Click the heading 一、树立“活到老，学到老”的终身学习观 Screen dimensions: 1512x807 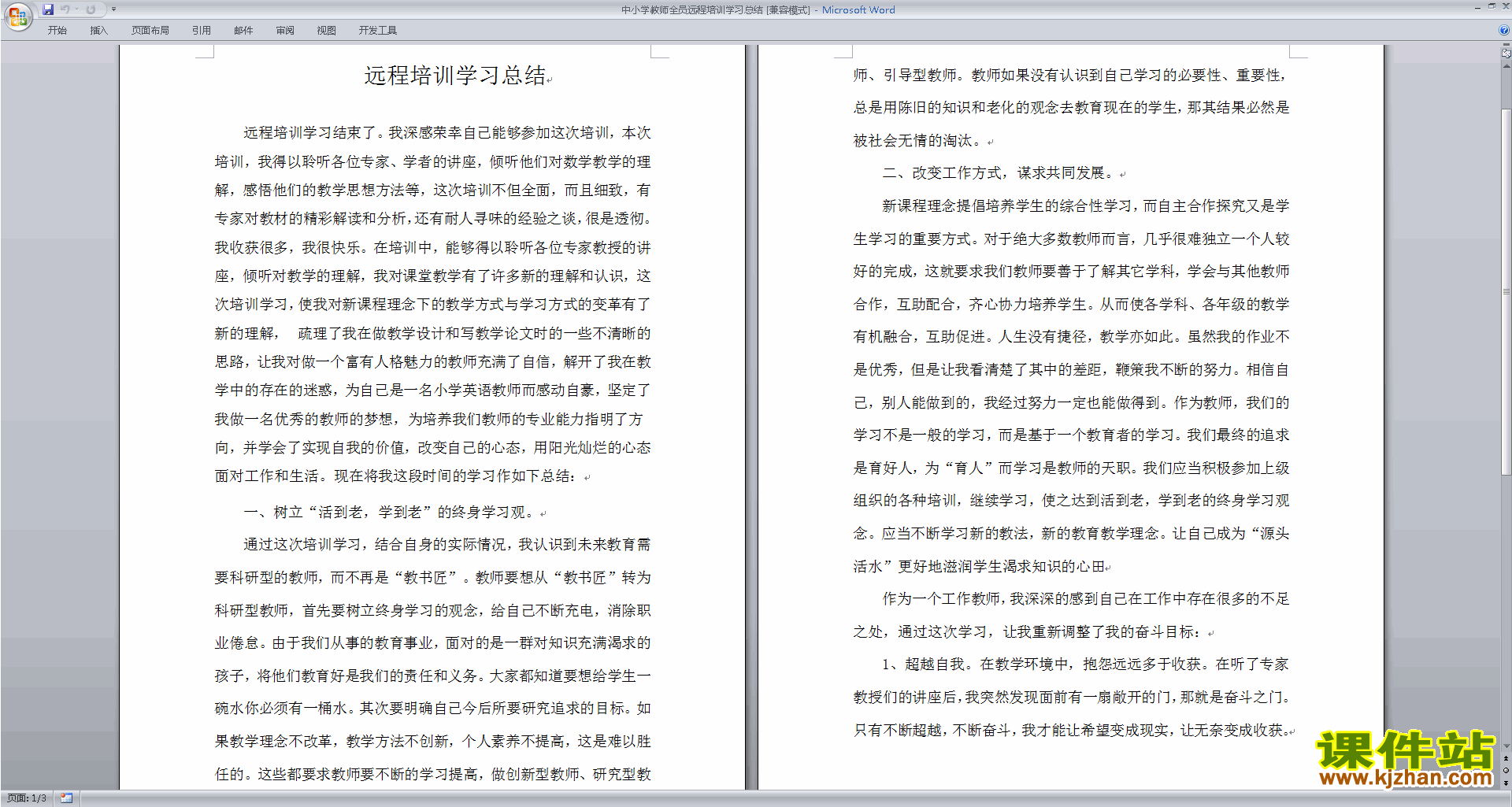(x=391, y=513)
